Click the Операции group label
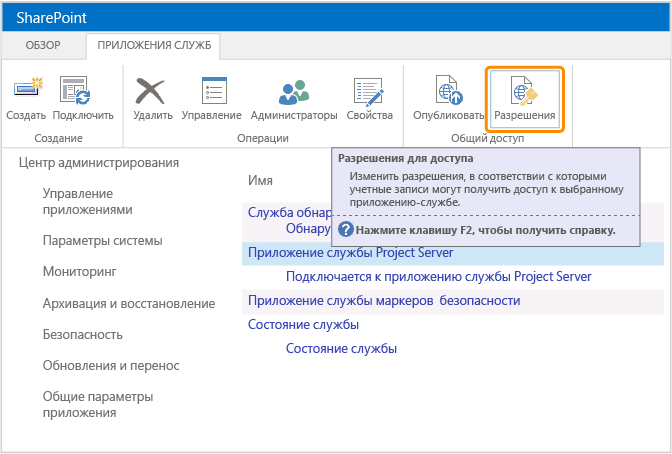Viewport: 672px width, 454px height. click(x=263, y=138)
